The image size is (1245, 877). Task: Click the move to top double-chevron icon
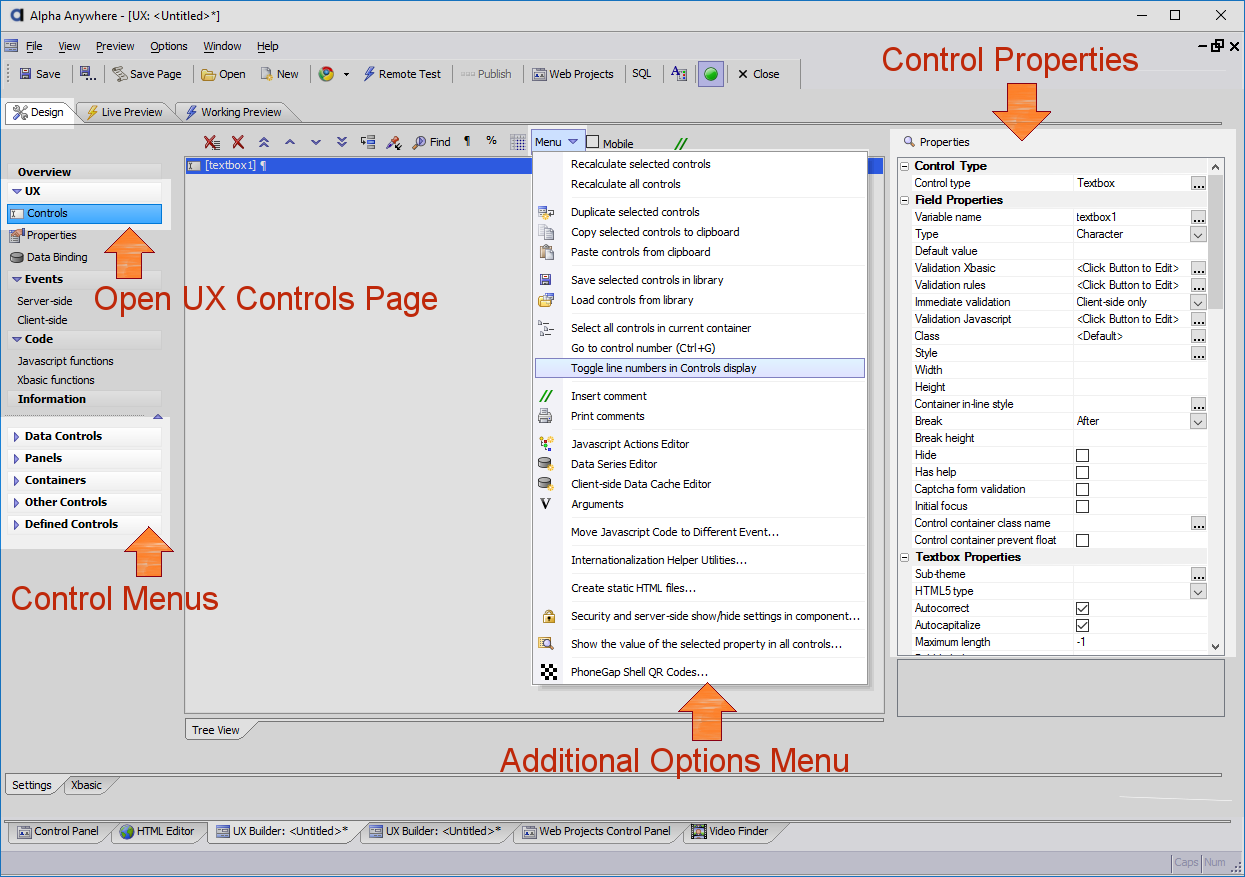pyautogui.click(x=264, y=142)
